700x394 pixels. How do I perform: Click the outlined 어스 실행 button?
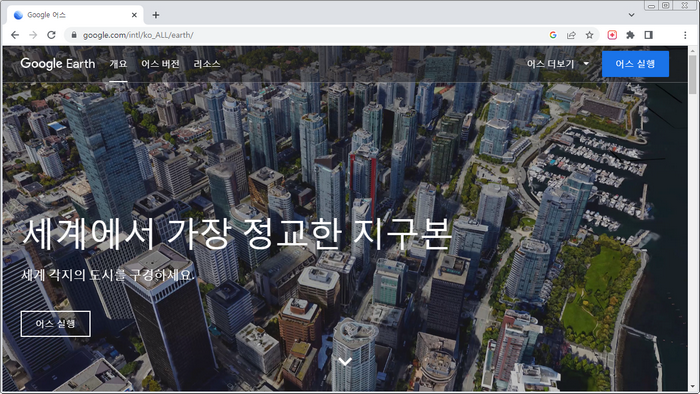55,323
